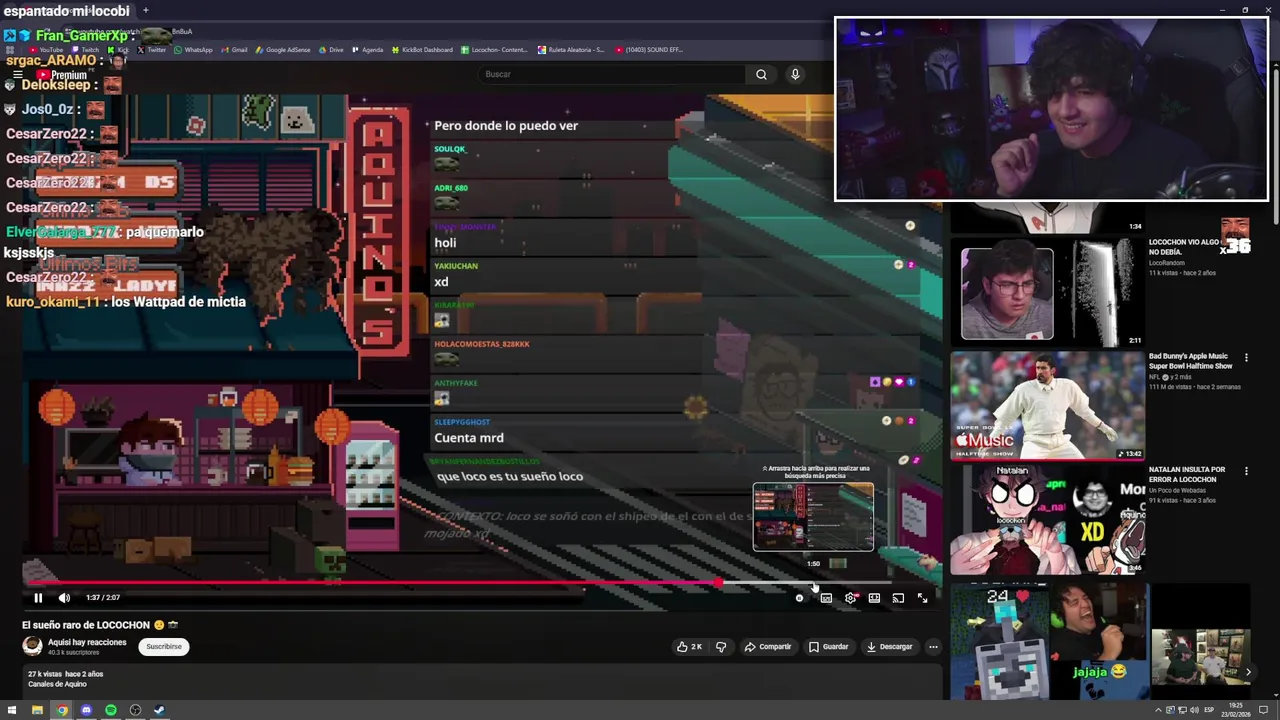Open Twitter bookmark

pos(152,50)
